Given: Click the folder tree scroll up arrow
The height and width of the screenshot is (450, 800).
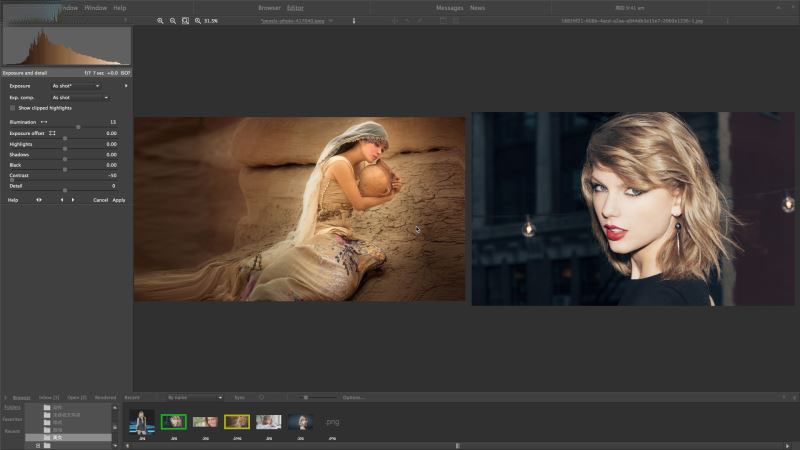Looking at the screenshot, I should pyautogui.click(x=115, y=407).
